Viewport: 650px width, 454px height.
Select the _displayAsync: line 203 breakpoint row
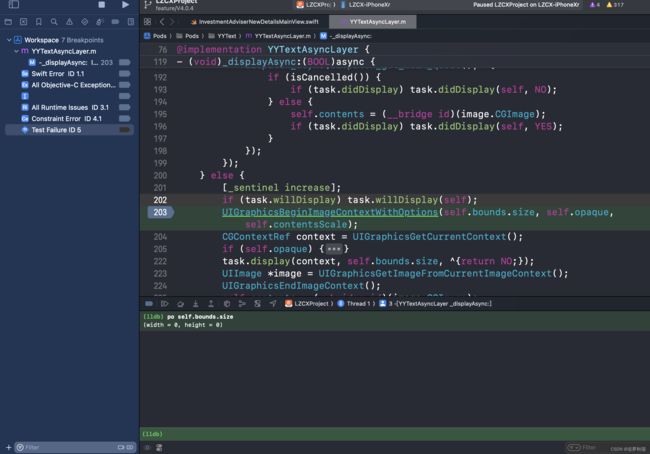coord(69,63)
